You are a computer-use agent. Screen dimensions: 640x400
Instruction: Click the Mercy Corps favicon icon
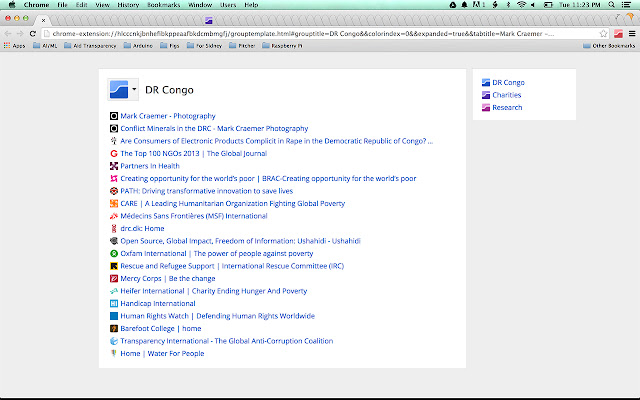point(113,279)
